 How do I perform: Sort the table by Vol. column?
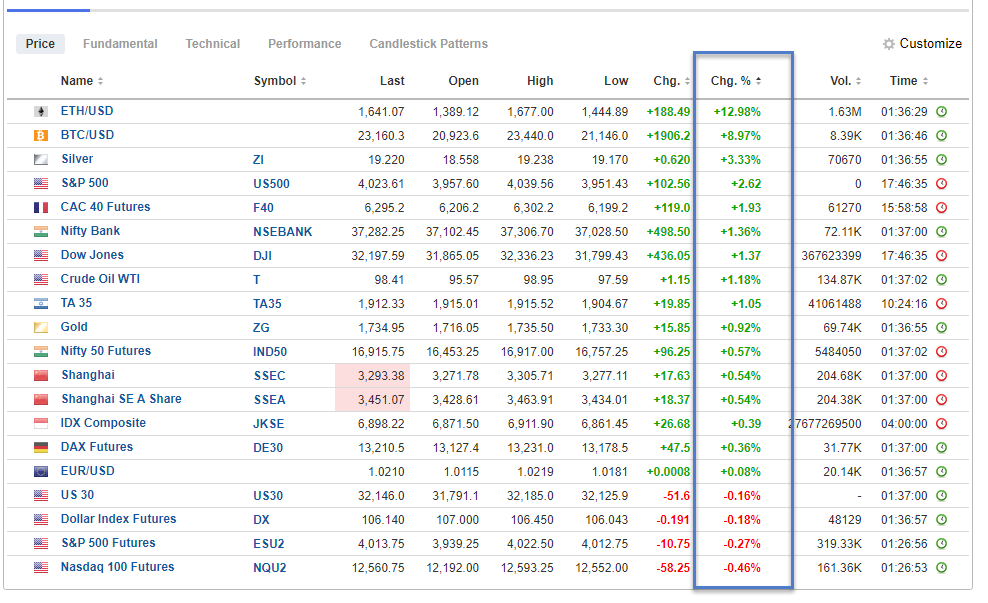(x=846, y=81)
